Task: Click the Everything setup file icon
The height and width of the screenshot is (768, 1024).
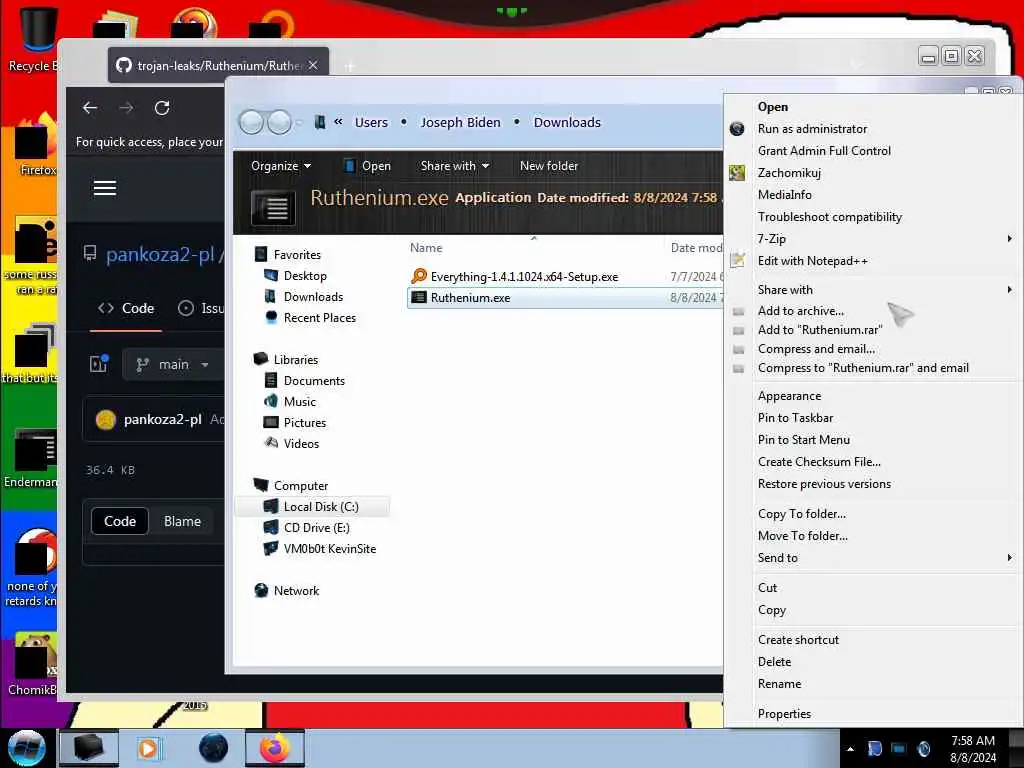Action: point(419,276)
